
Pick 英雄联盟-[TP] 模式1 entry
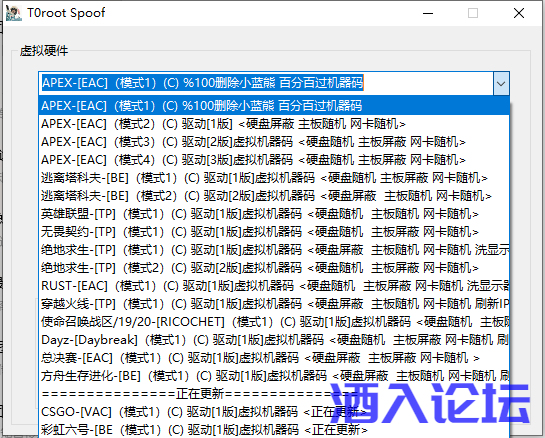coord(274,214)
